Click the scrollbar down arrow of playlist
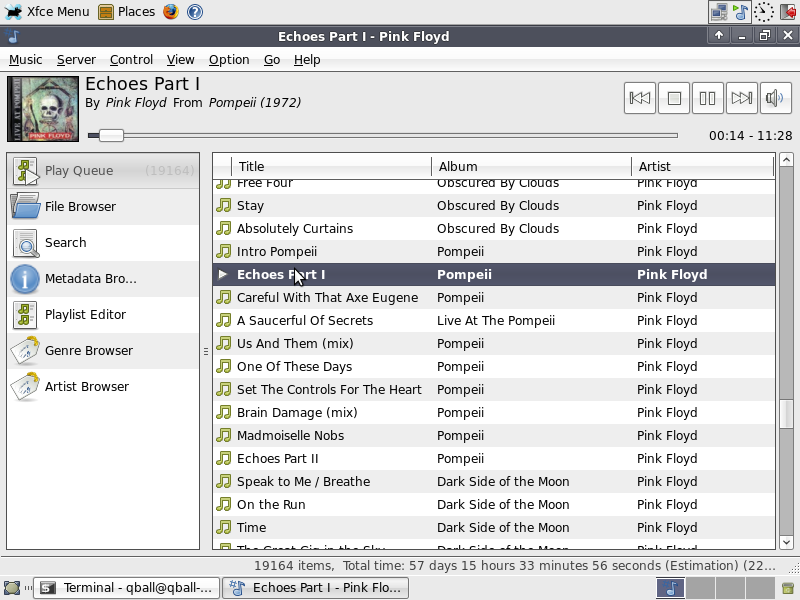Image resolution: width=800 pixels, height=600 pixels. pos(786,542)
